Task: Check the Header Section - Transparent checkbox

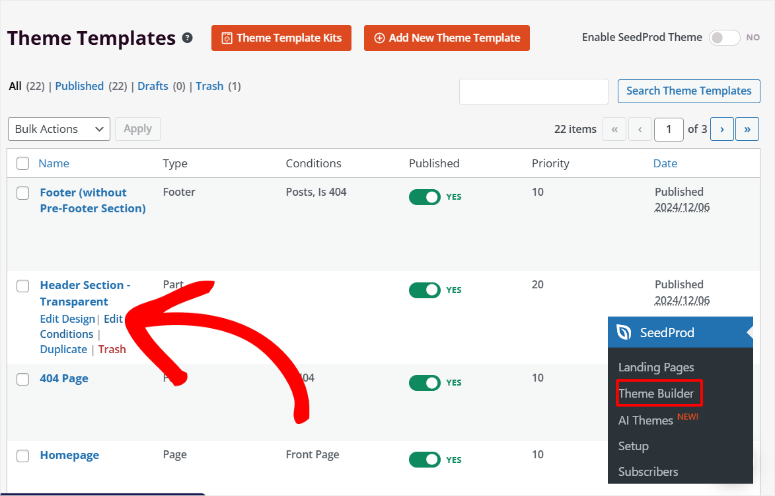Action: click(23, 286)
